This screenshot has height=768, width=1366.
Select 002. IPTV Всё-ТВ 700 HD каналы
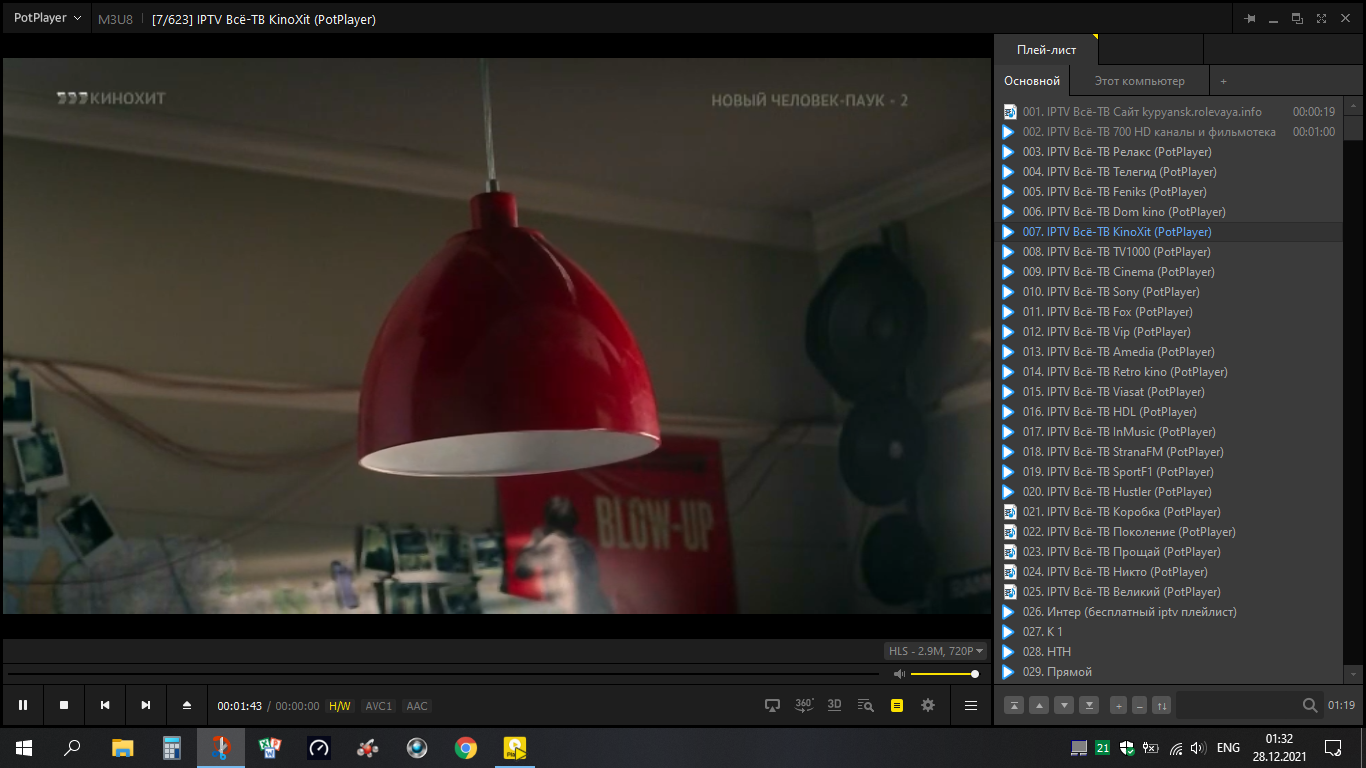coord(1170,132)
